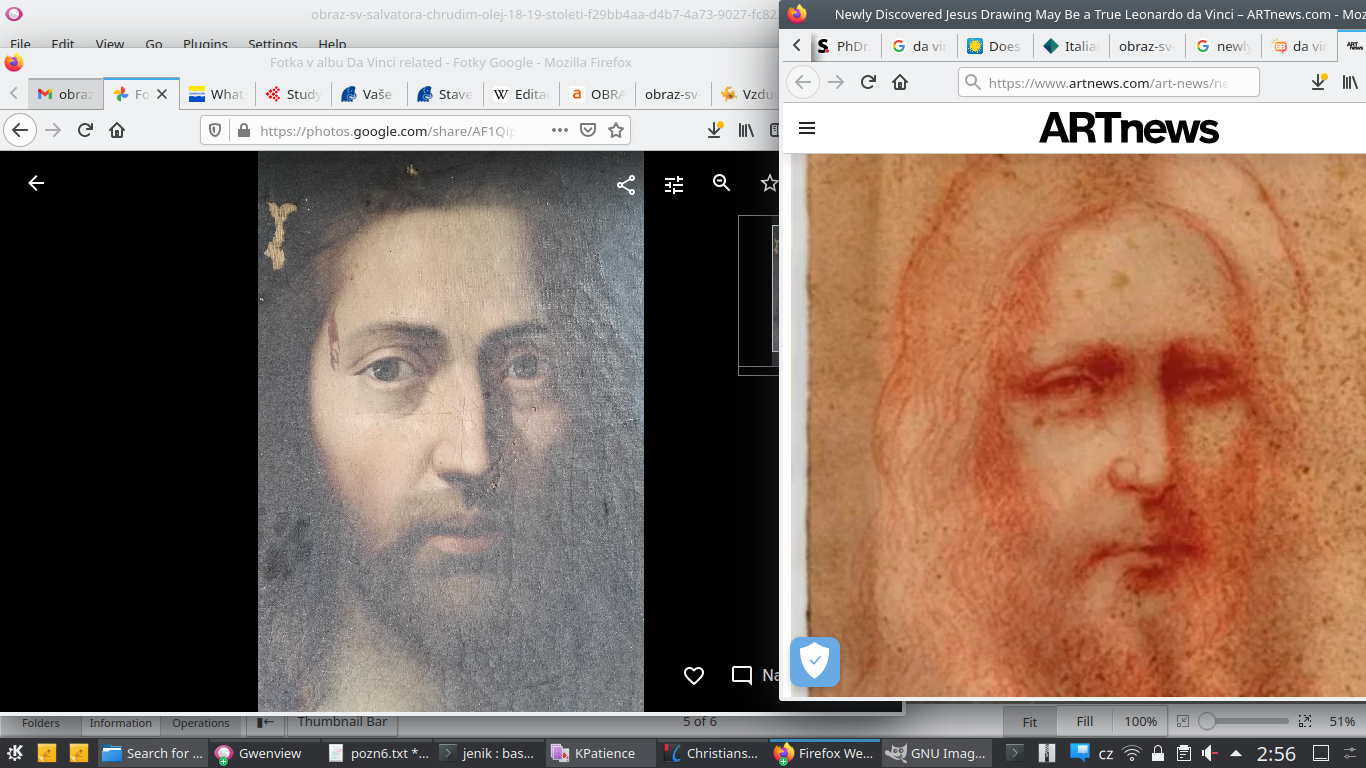Open downloads in ARTnews Firefox window
1366x768 pixels.
1319,82
